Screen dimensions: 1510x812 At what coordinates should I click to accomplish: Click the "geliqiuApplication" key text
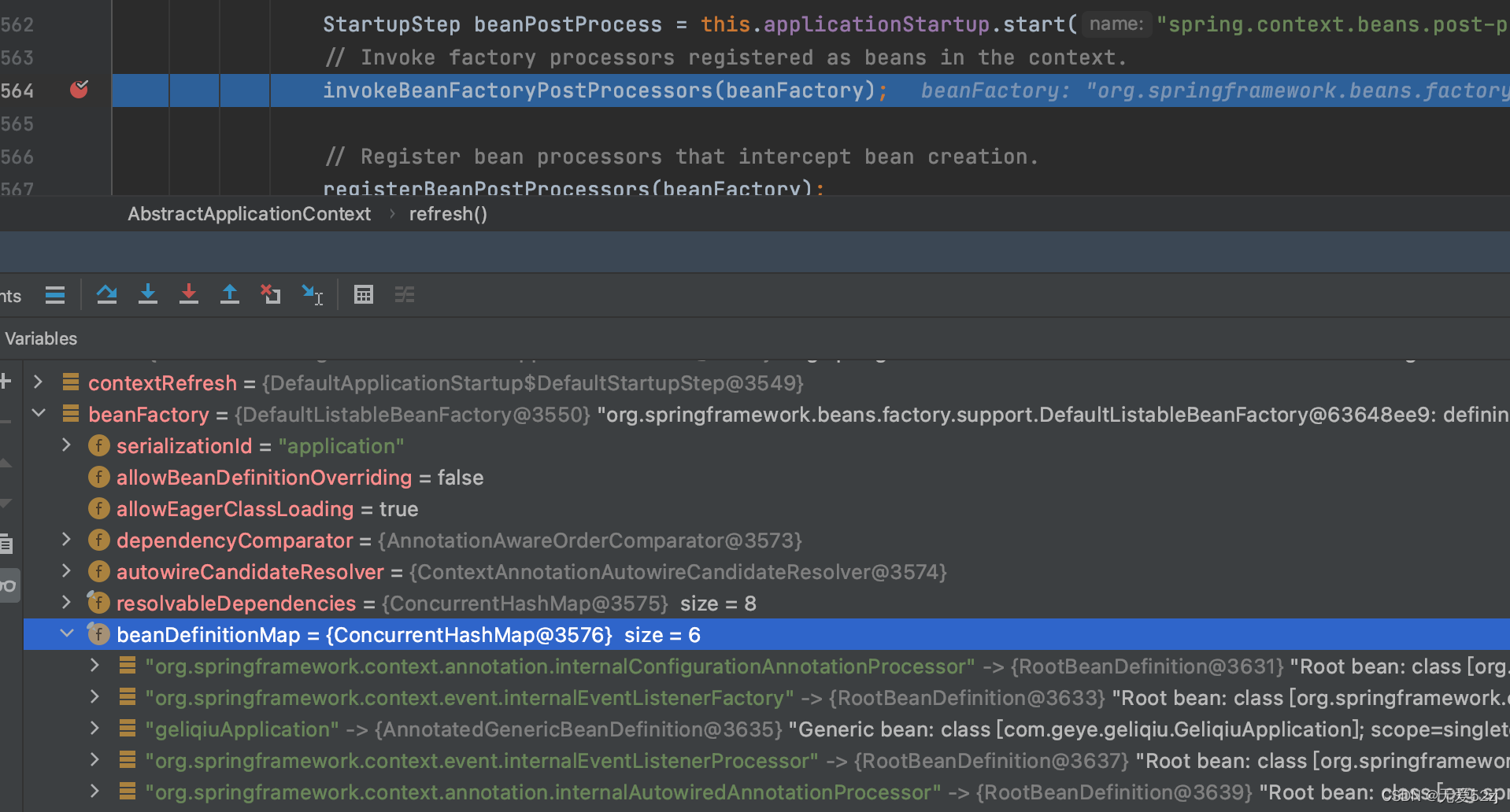(x=242, y=729)
